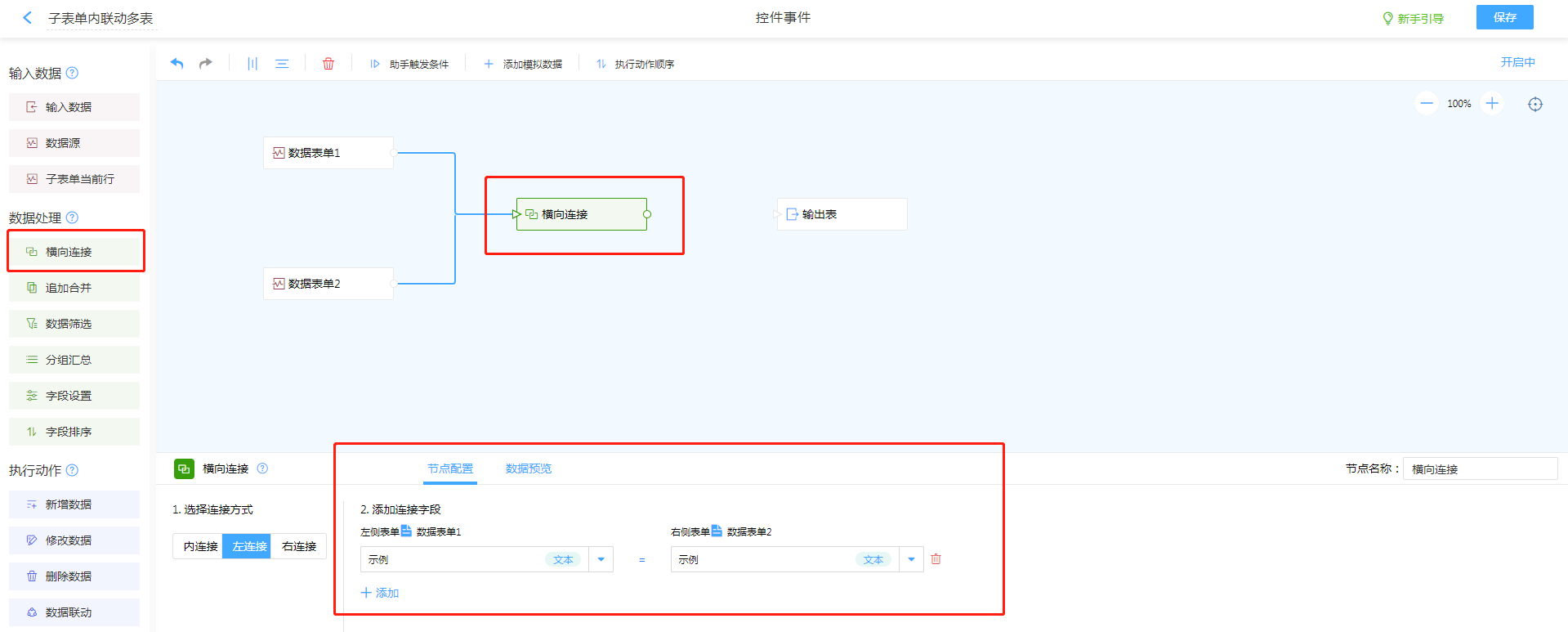Image resolution: width=1568 pixels, height=632 pixels.
Task: Click the 节点名称 input field
Action: (1479, 468)
